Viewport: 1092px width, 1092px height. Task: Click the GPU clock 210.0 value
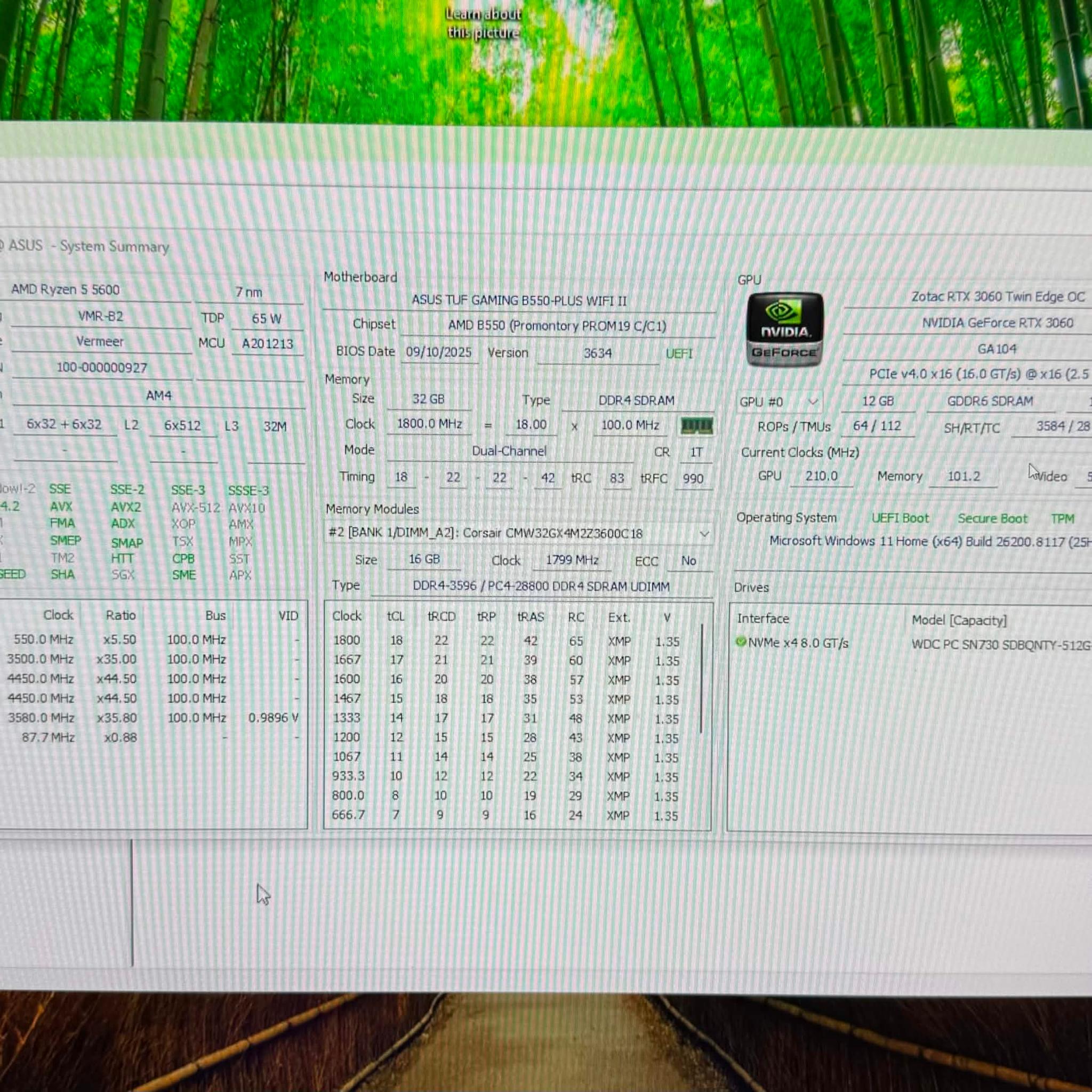tap(821, 476)
